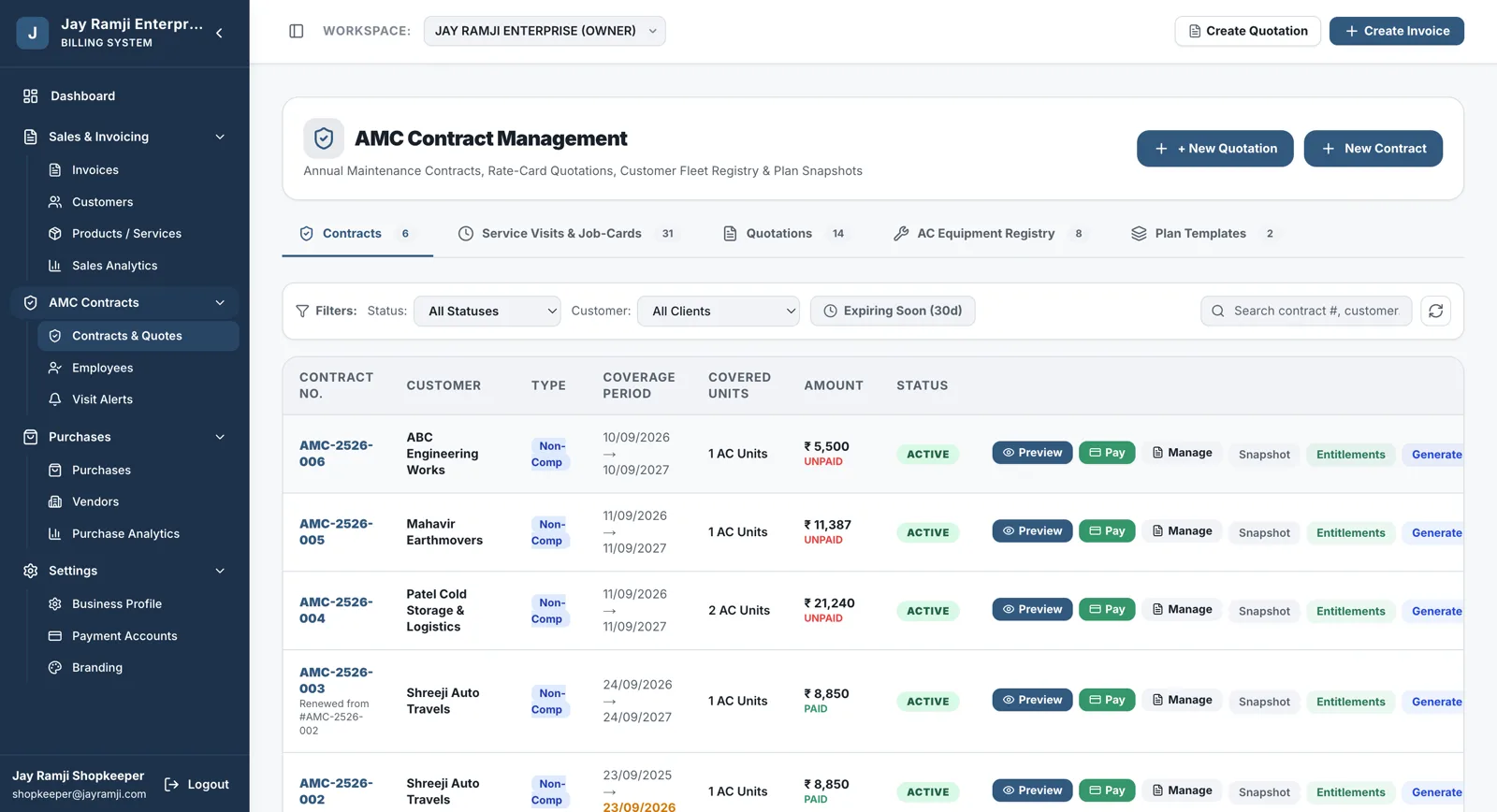Click the + New Quotation button
The image size is (1497, 812).
[1215, 149]
